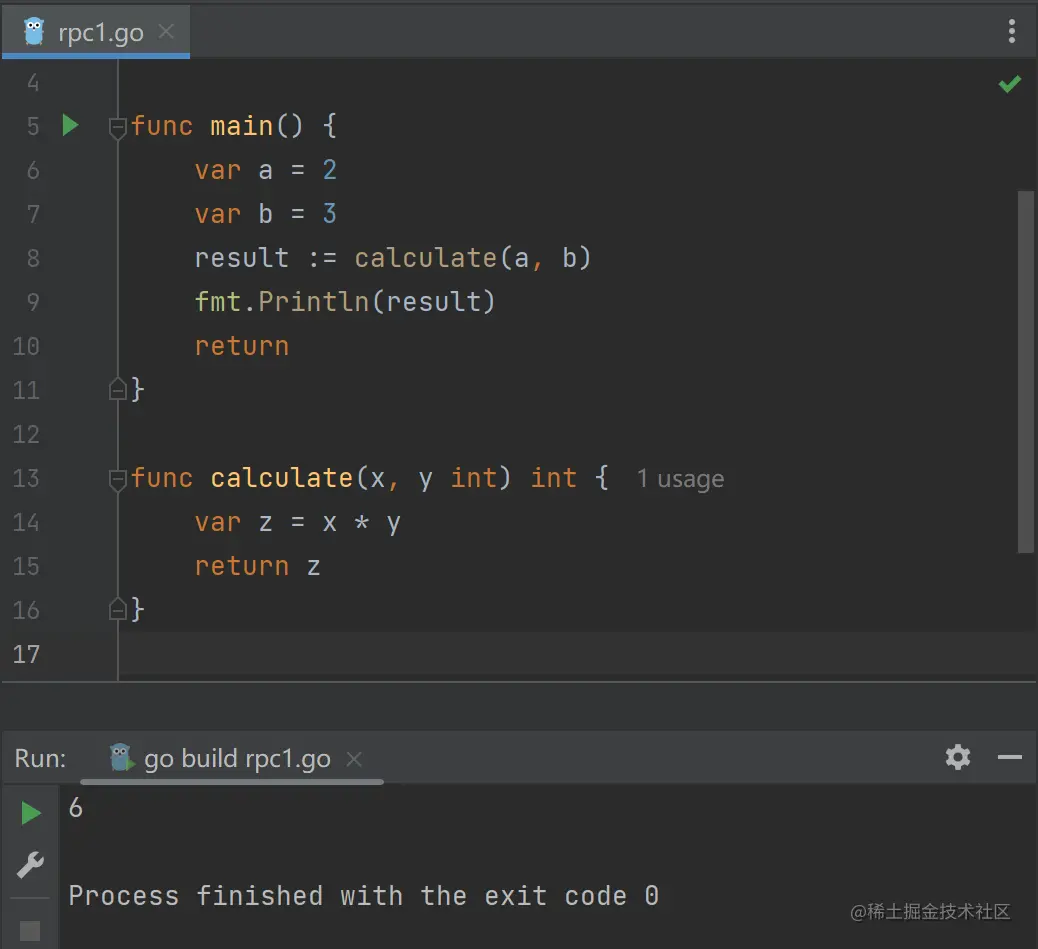Image resolution: width=1038 pixels, height=949 pixels.
Task: Open the editor tab options menu (three dots)
Action: coord(1012,31)
